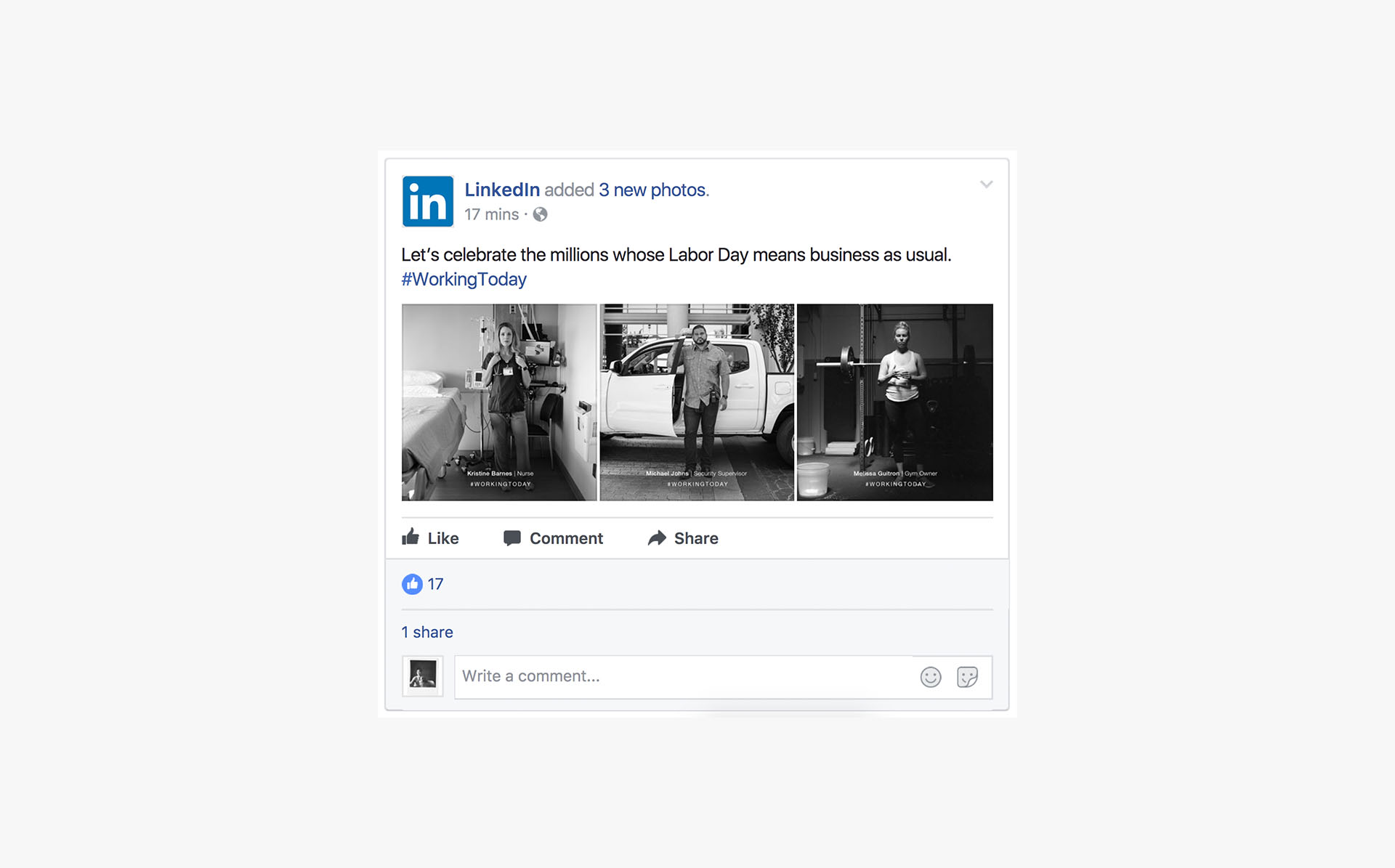Click the #WorkingToday hashtag
Image resolution: width=1395 pixels, height=868 pixels.
[x=464, y=279]
